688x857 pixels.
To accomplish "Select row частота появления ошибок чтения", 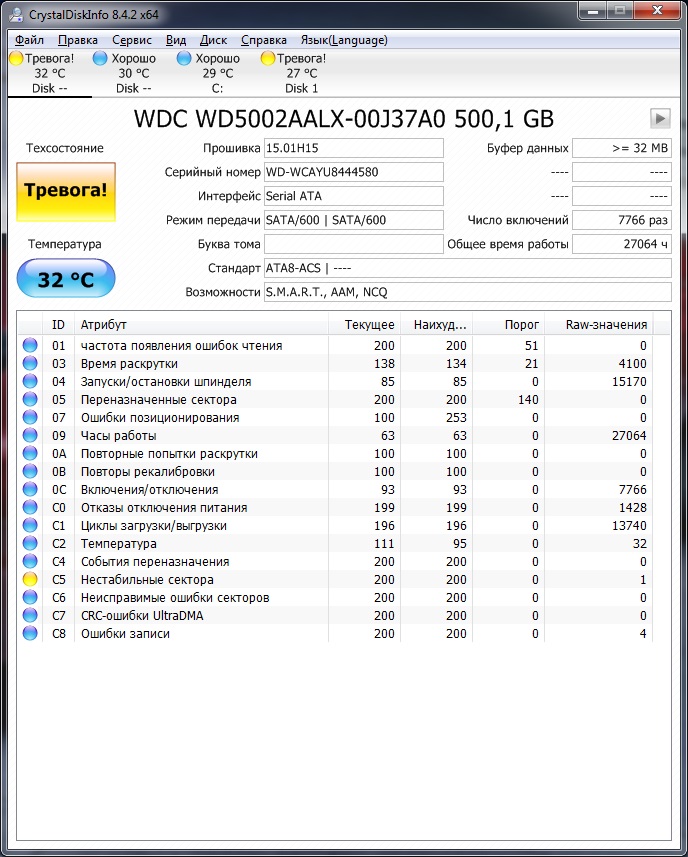I will [x=336, y=345].
